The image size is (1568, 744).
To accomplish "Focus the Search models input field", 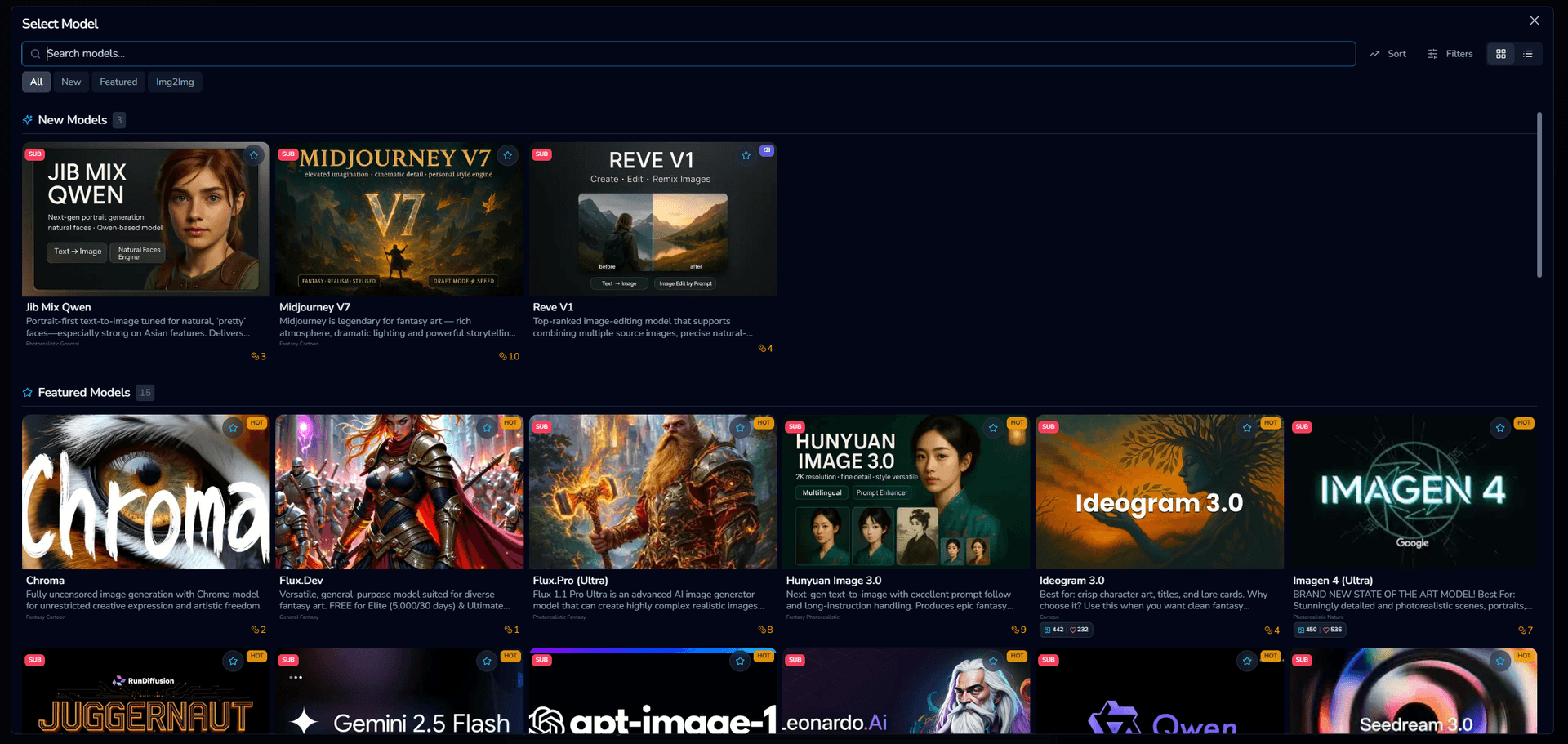I will pos(694,54).
